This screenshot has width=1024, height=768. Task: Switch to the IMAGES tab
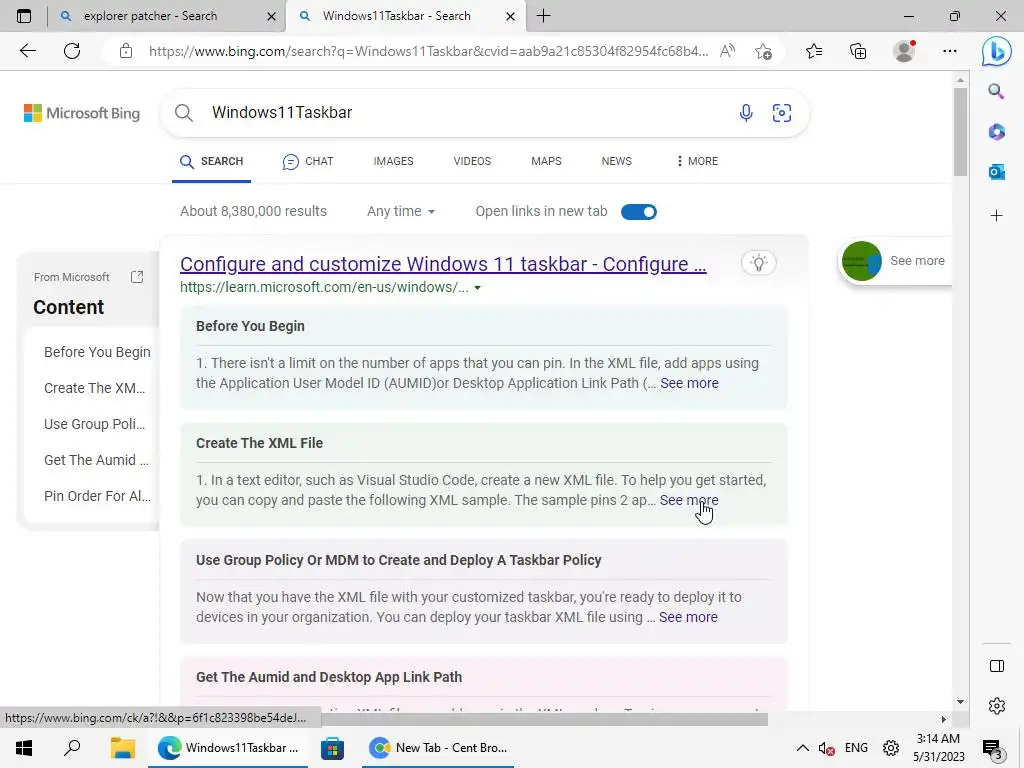(x=393, y=161)
